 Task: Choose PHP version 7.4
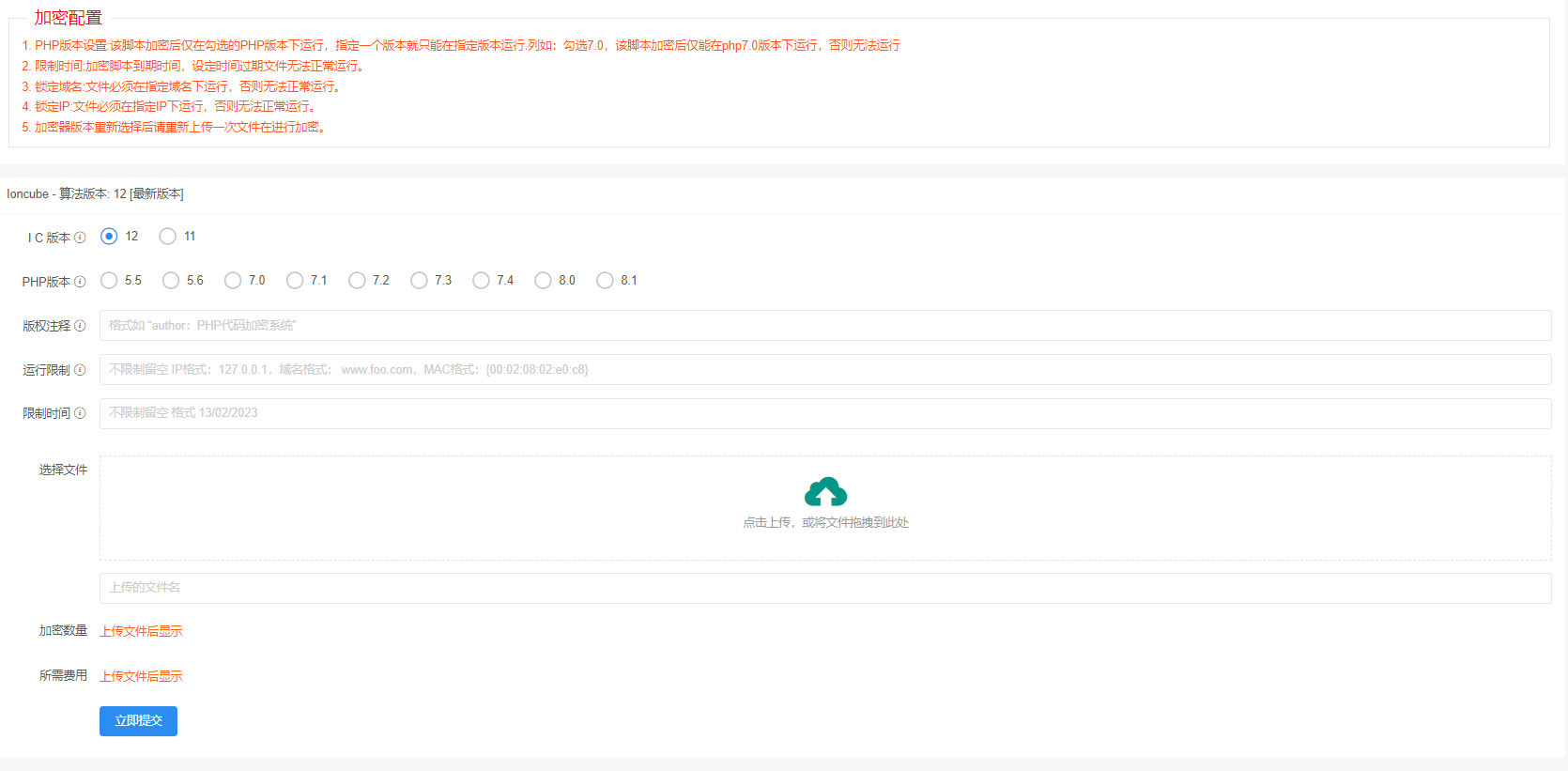[481, 280]
